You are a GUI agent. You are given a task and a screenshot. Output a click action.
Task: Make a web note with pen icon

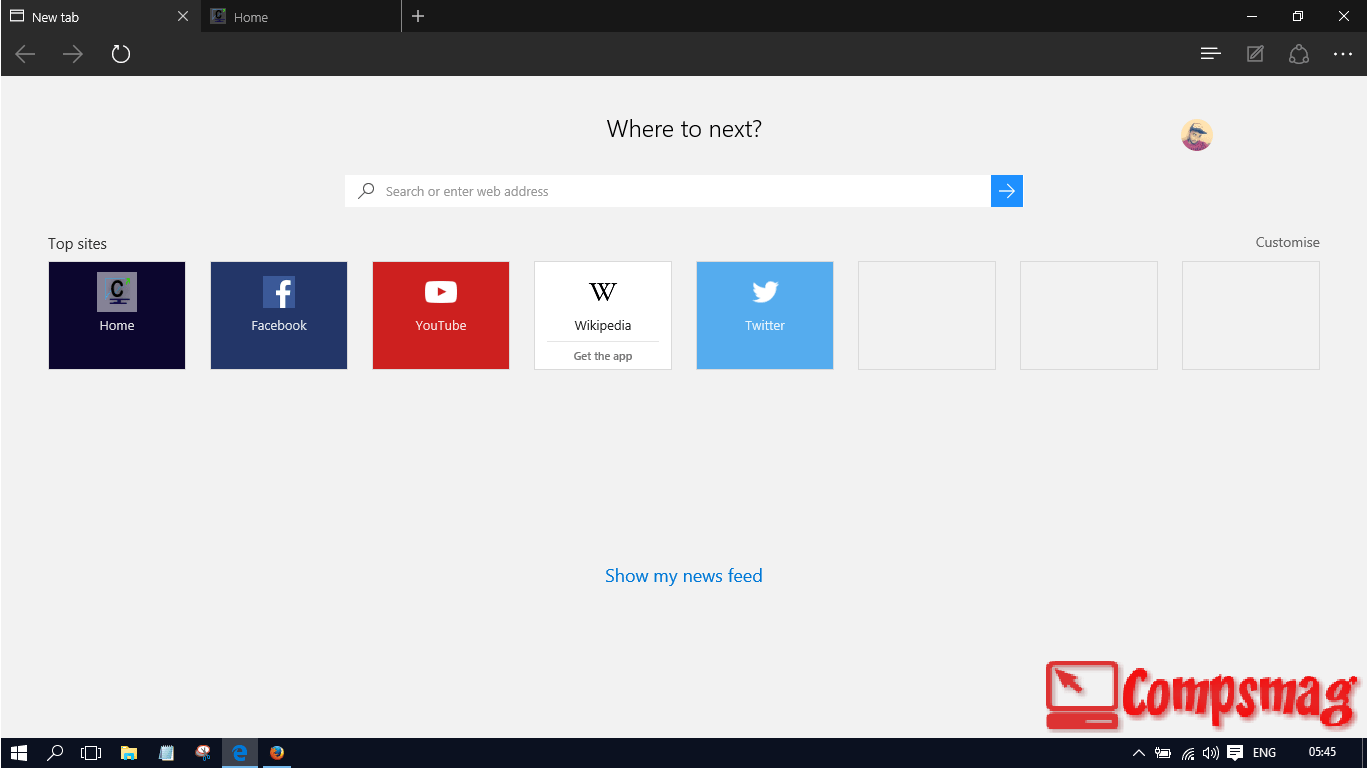pyautogui.click(x=1255, y=54)
